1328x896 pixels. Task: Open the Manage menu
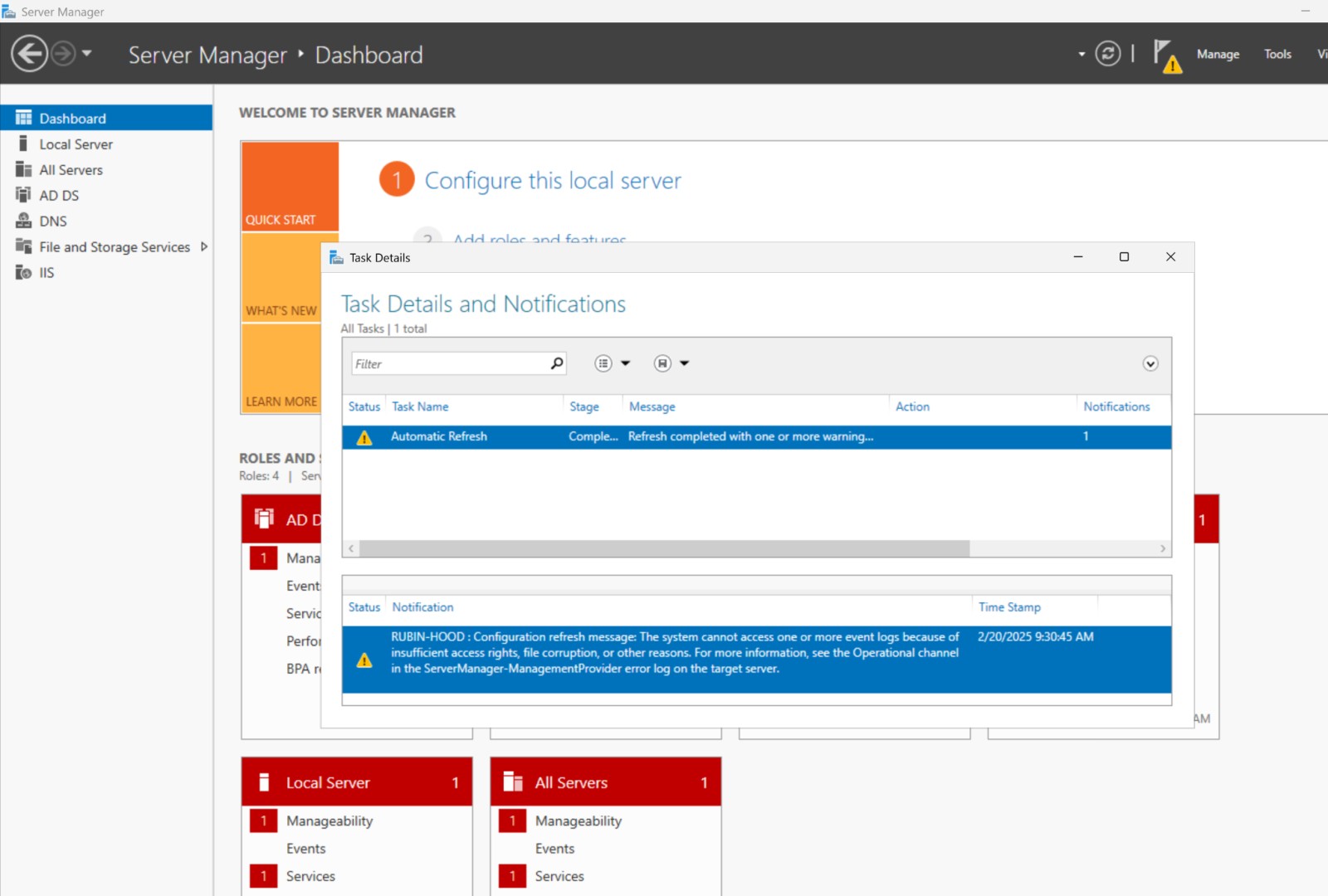(x=1218, y=54)
